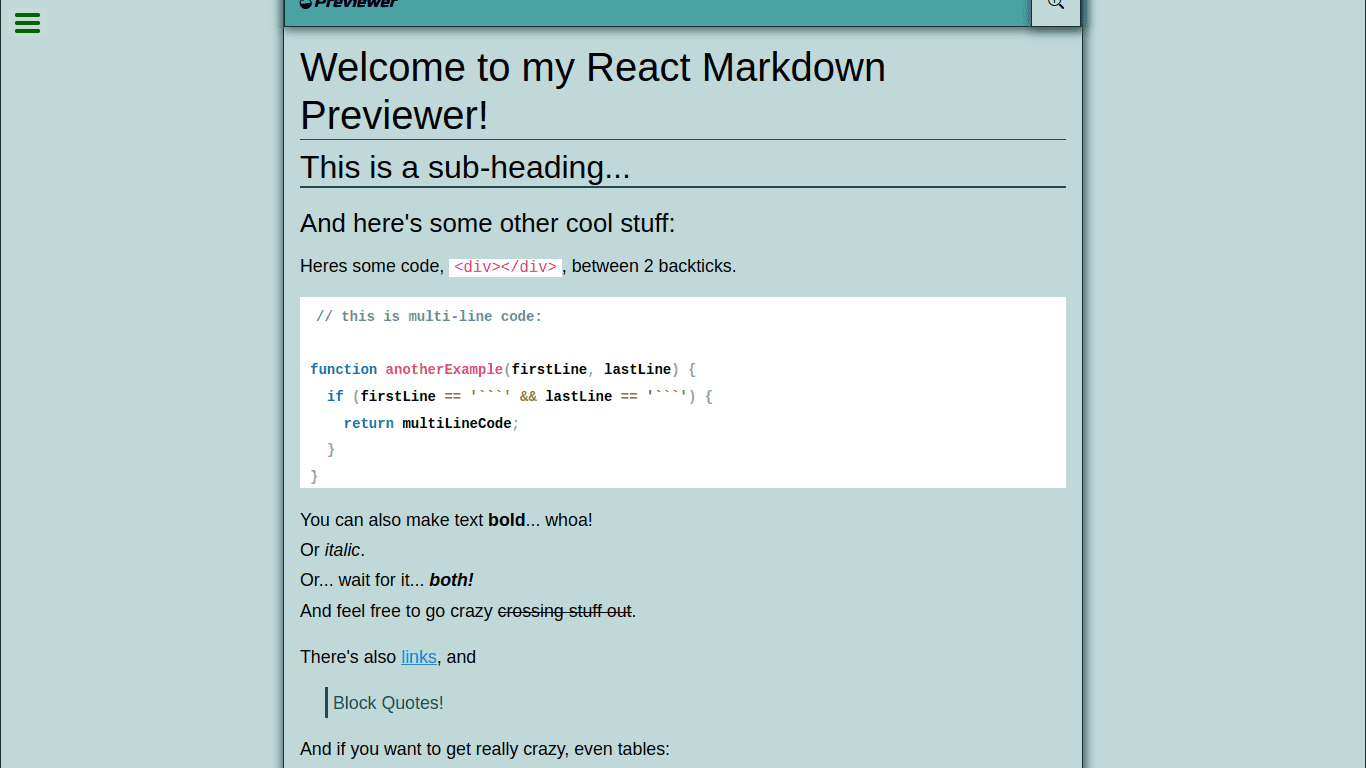Click the "This is a sub-heading..." heading

[x=683, y=167]
